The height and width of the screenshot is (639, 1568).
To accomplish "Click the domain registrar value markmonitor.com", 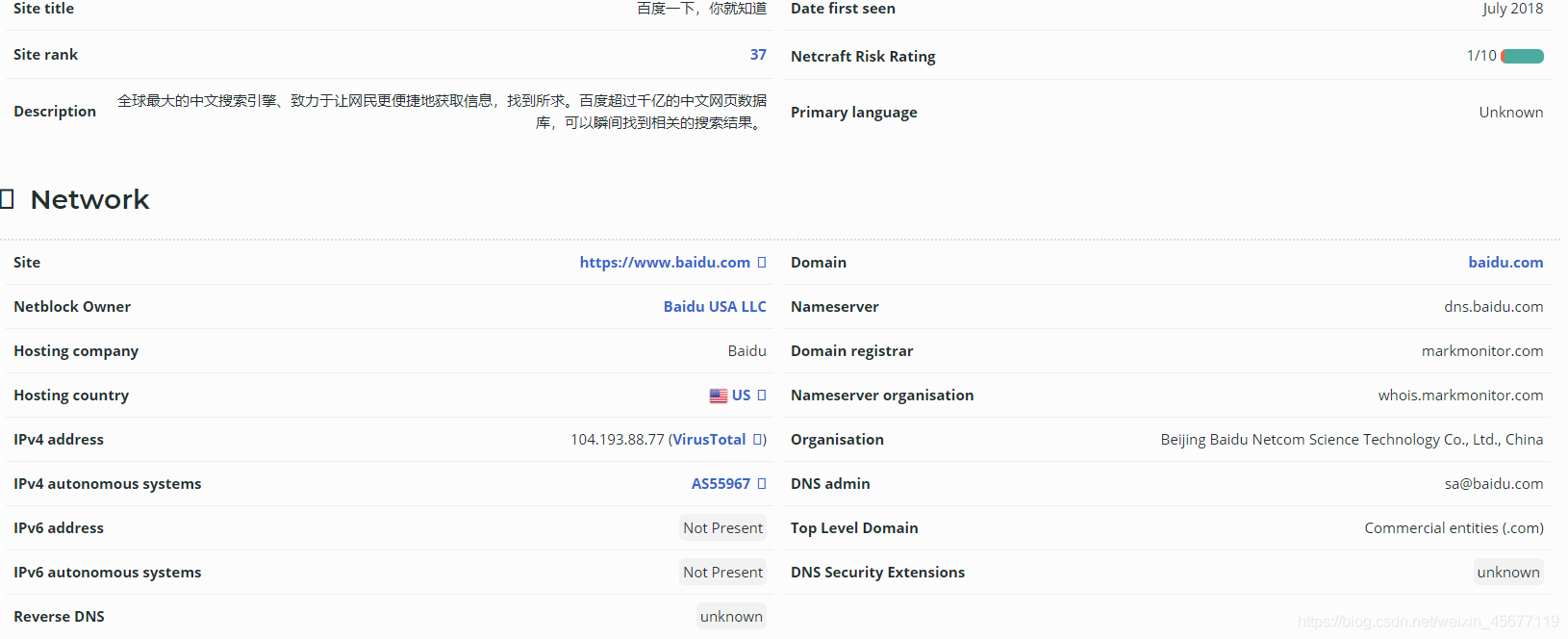I will click(1482, 351).
